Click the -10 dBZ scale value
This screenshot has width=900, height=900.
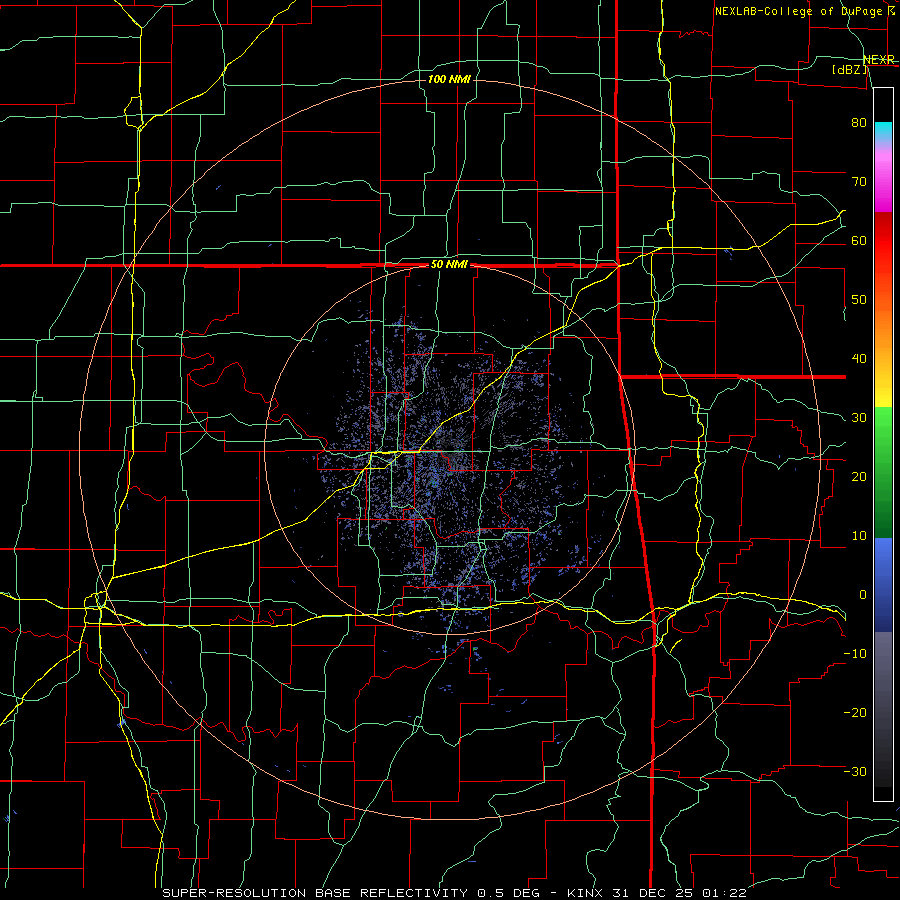855,654
